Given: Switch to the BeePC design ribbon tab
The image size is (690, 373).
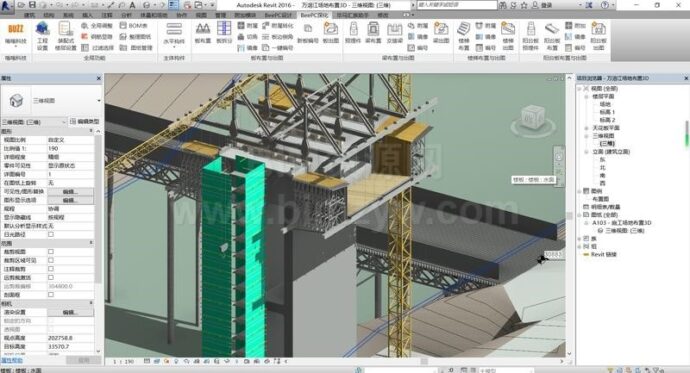Looking at the screenshot, I should point(278,15).
